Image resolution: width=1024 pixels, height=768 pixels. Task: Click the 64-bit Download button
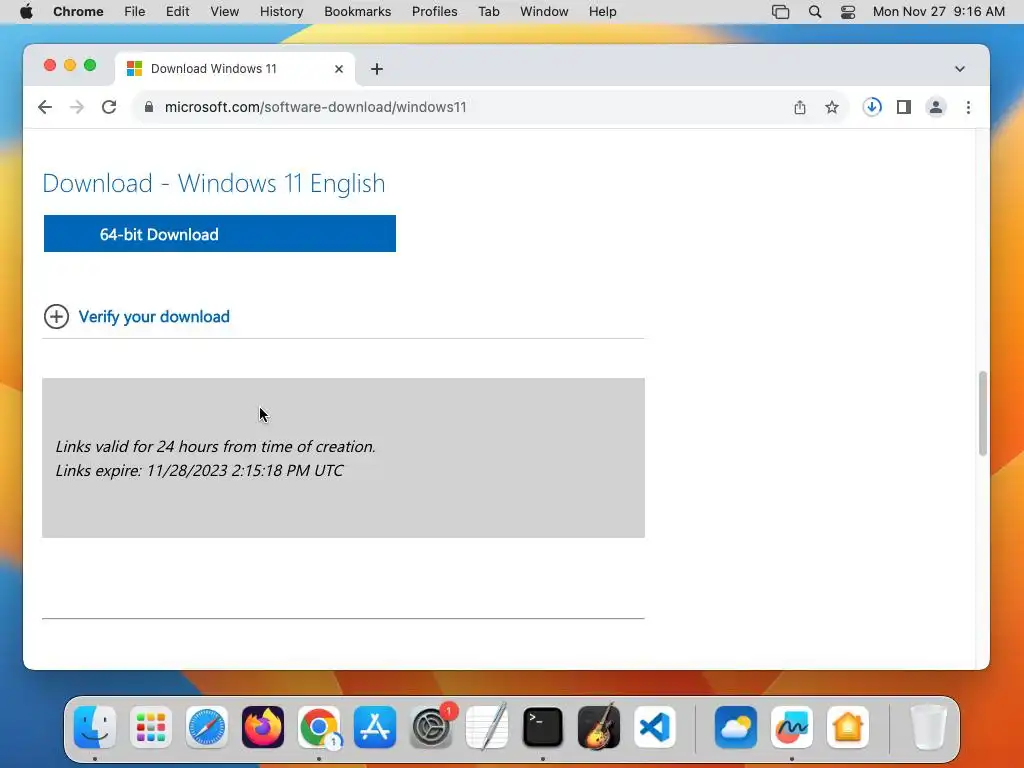click(x=219, y=234)
